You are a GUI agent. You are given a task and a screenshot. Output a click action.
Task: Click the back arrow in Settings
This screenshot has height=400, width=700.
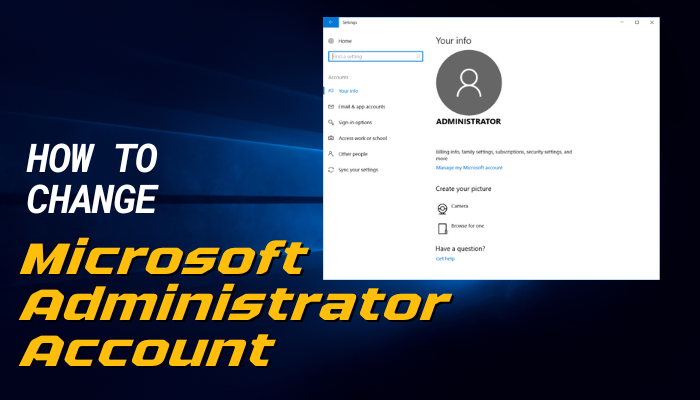[331, 22]
